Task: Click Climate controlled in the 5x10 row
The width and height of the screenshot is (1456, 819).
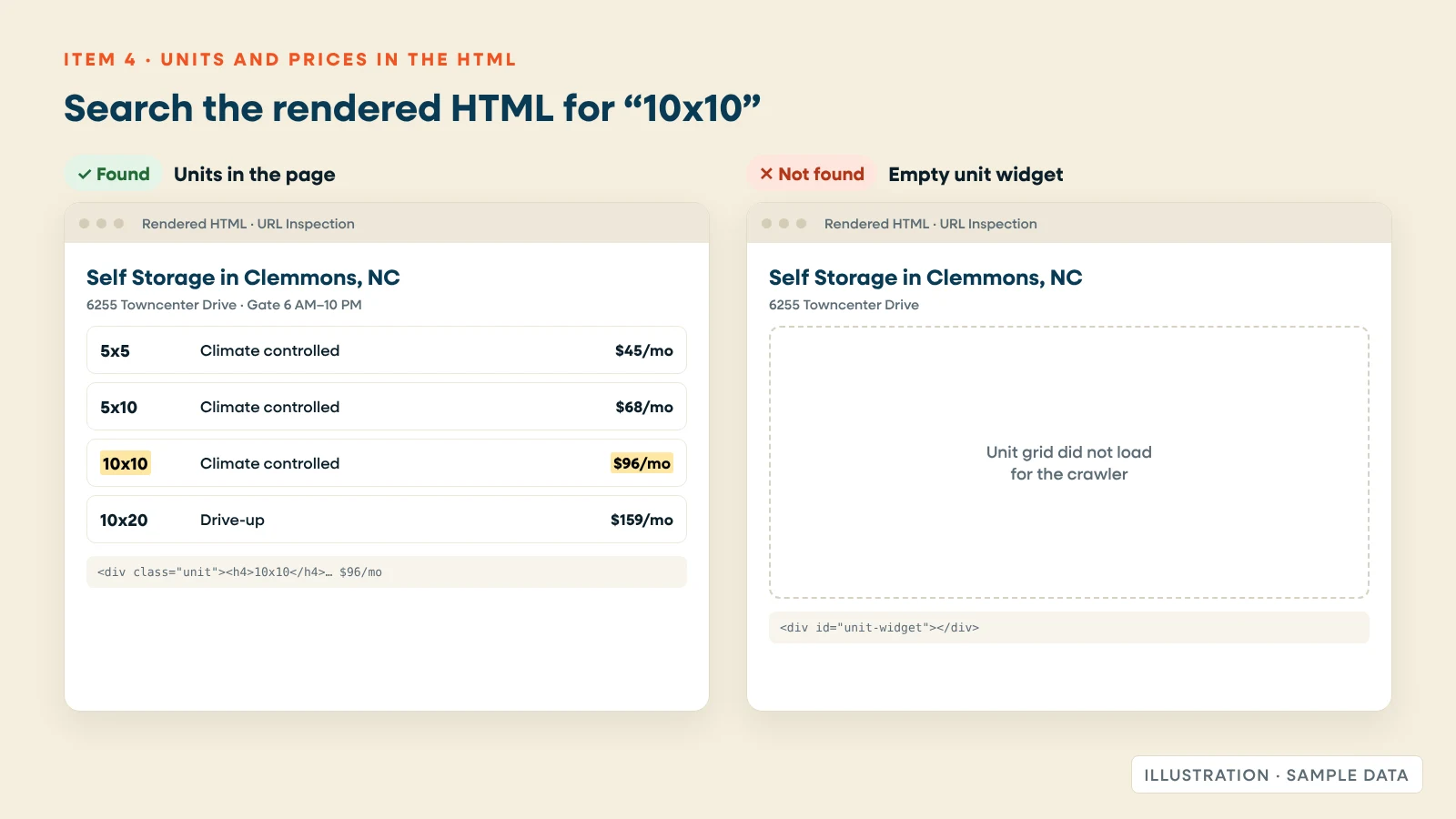Action: (x=269, y=407)
